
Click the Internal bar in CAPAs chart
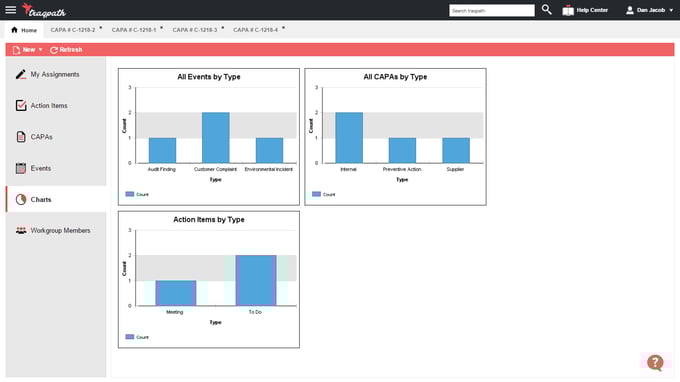coord(349,138)
